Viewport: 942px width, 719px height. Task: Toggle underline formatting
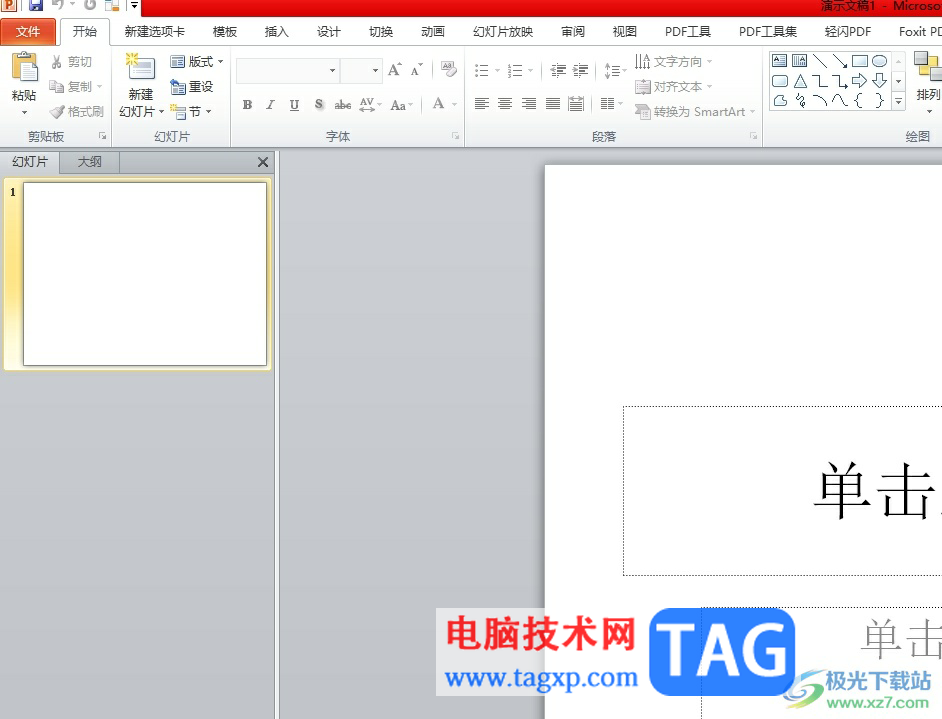click(x=294, y=105)
